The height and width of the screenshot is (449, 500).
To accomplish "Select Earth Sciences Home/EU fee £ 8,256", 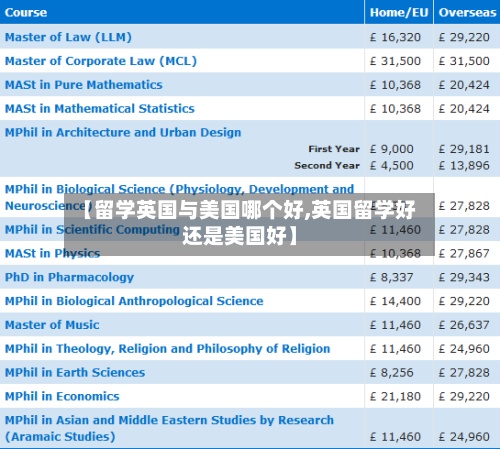I will tap(392, 373).
